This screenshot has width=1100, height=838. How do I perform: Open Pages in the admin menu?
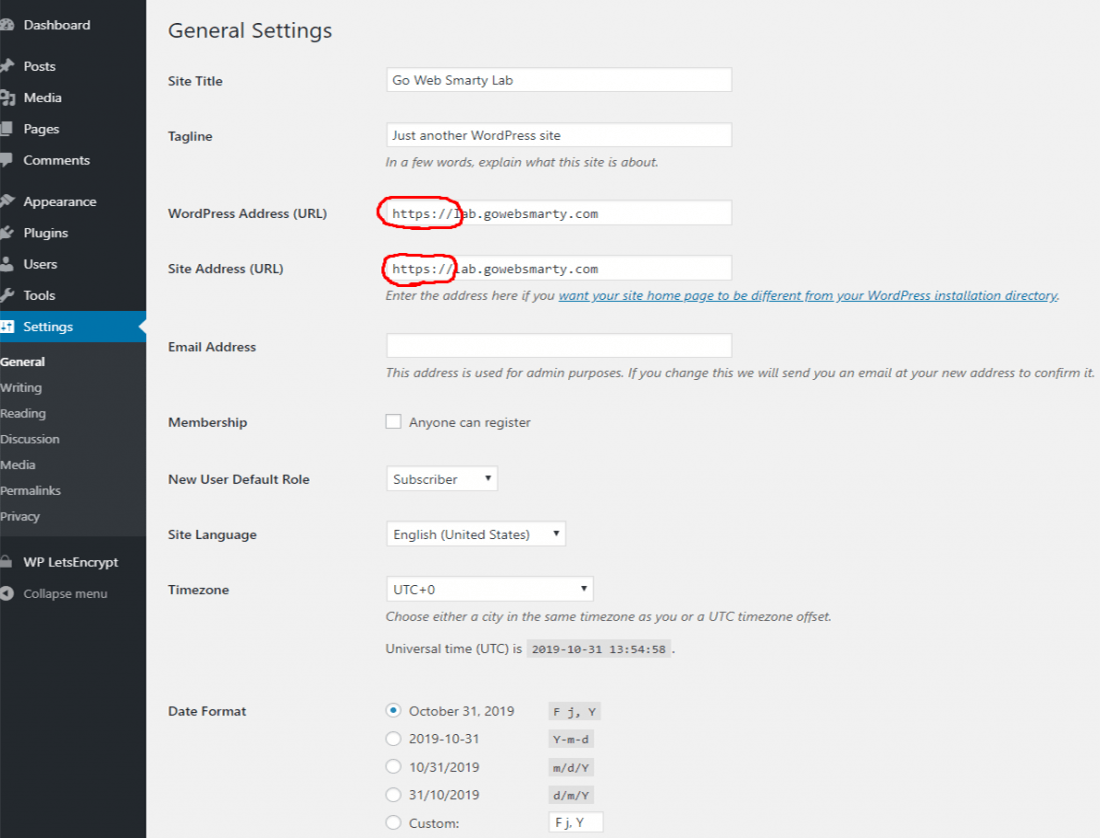(41, 129)
